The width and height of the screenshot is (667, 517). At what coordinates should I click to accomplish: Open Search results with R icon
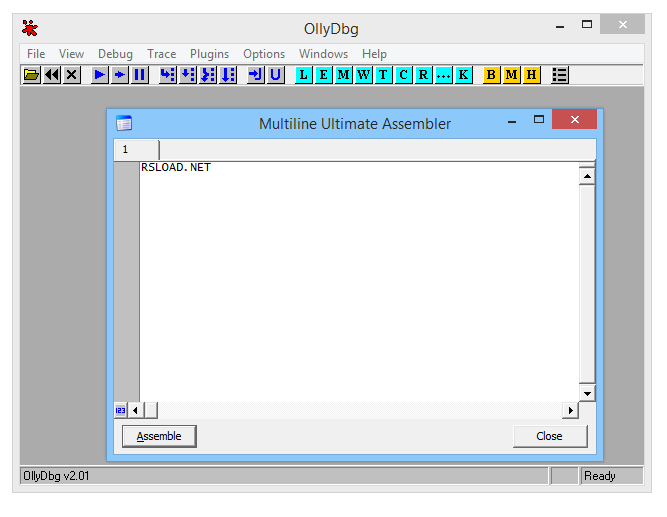[423, 75]
